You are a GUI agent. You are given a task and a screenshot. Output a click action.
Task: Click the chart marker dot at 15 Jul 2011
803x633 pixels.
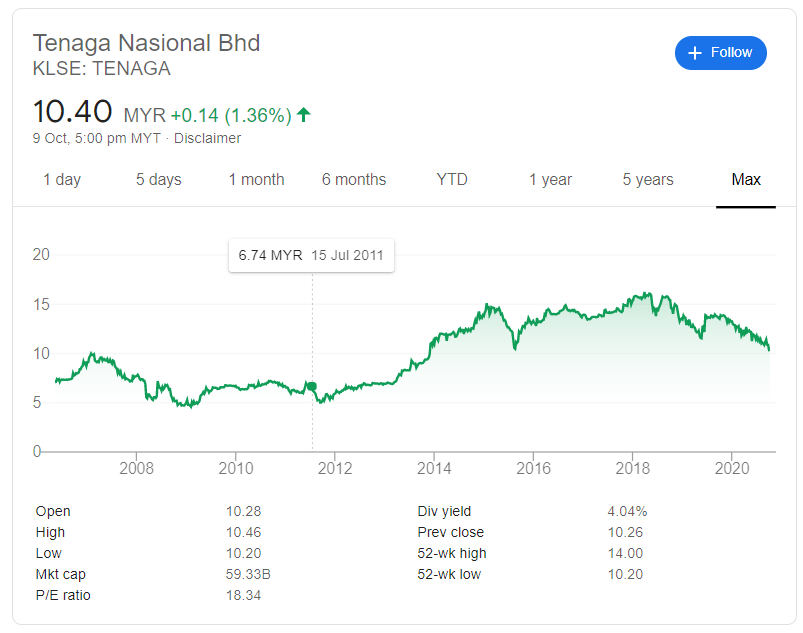(x=312, y=386)
